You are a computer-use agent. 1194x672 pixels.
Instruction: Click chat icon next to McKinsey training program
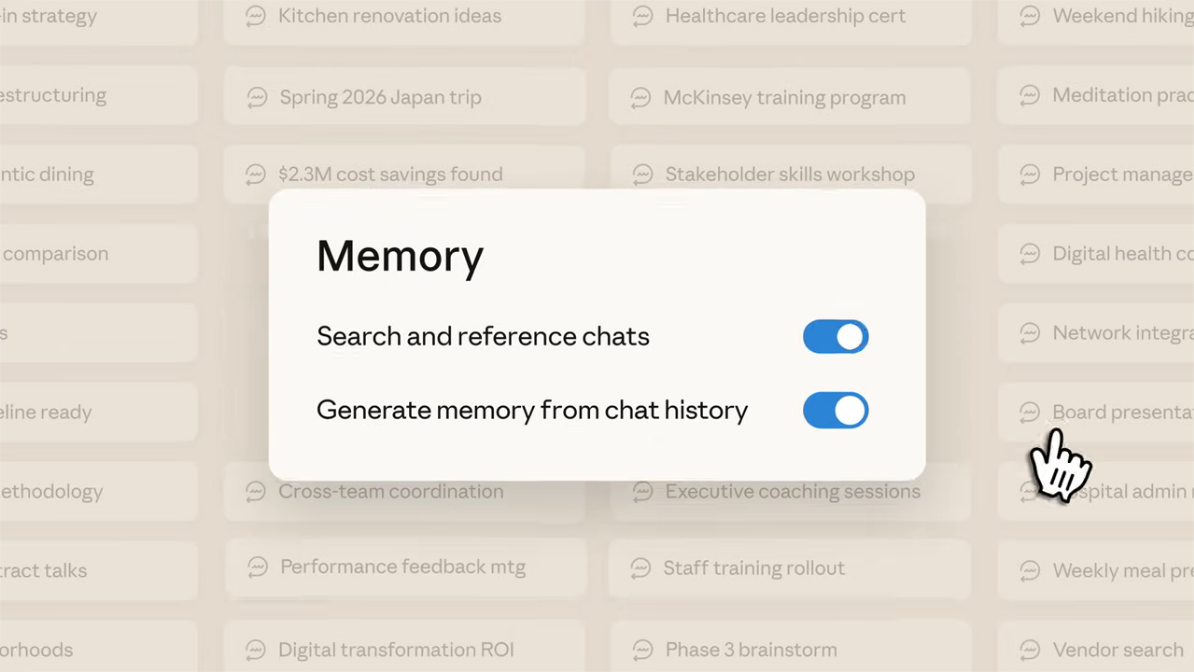click(641, 97)
